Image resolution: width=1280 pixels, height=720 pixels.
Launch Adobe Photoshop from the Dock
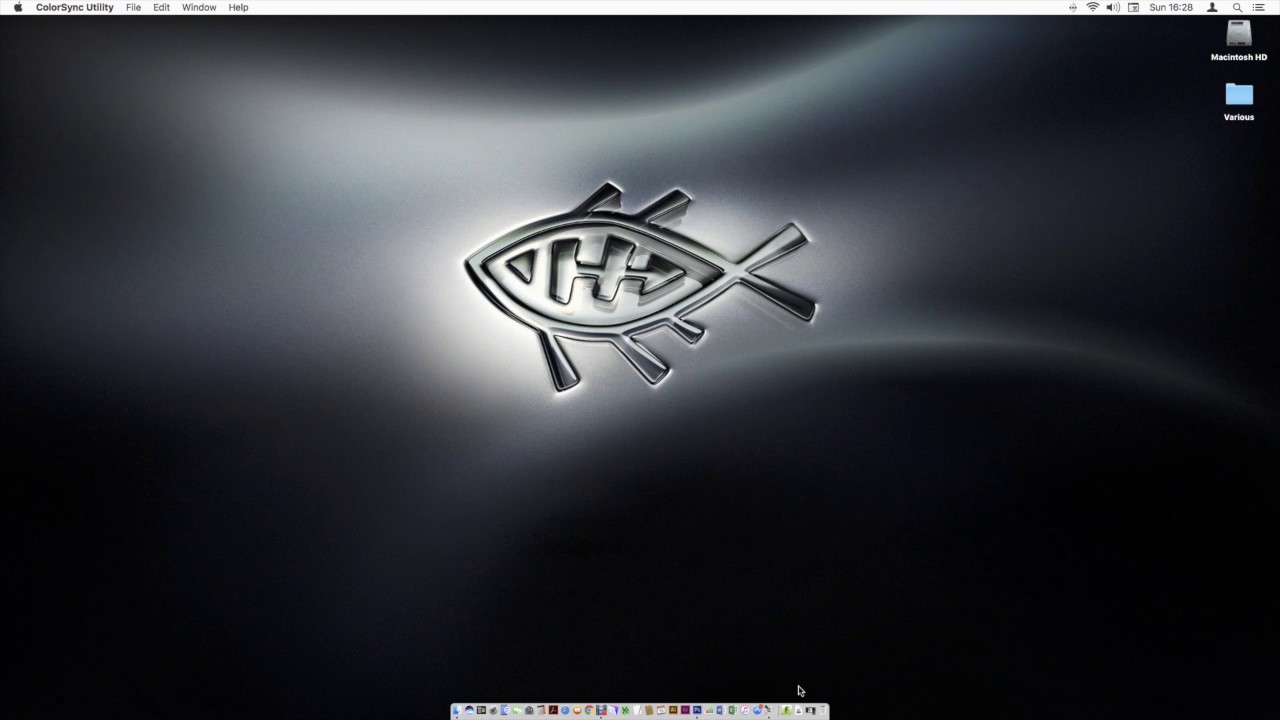coord(697,710)
